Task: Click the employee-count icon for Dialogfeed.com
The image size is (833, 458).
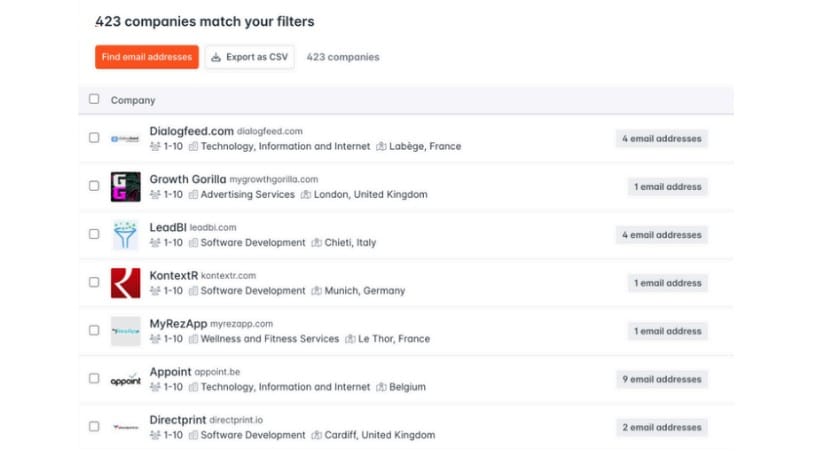Action: [155, 146]
